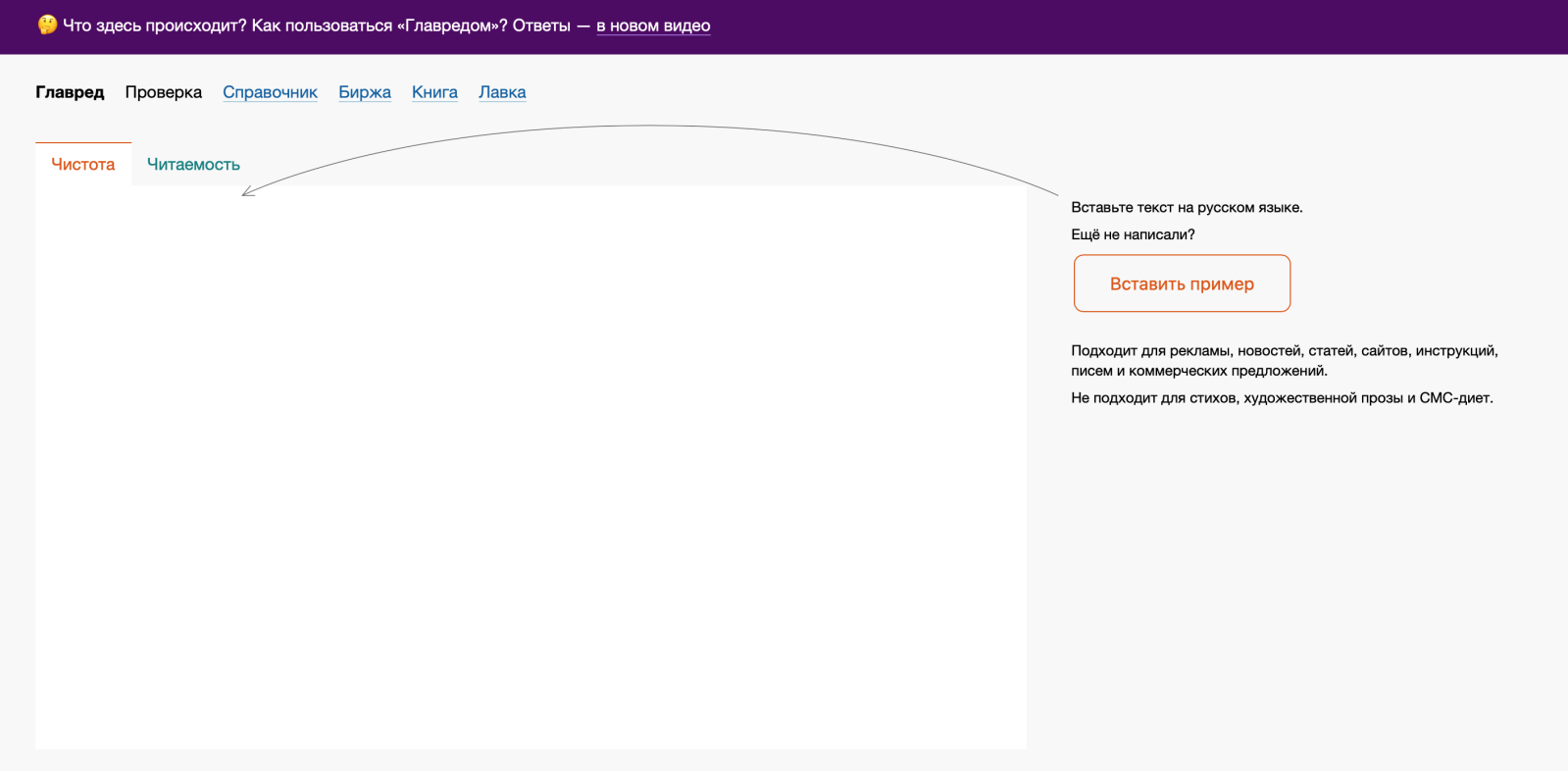Image resolution: width=1568 pixels, height=771 pixels.
Task: Click the «Подходит для рекламы, новостей» paragraph
Action: [1284, 361]
